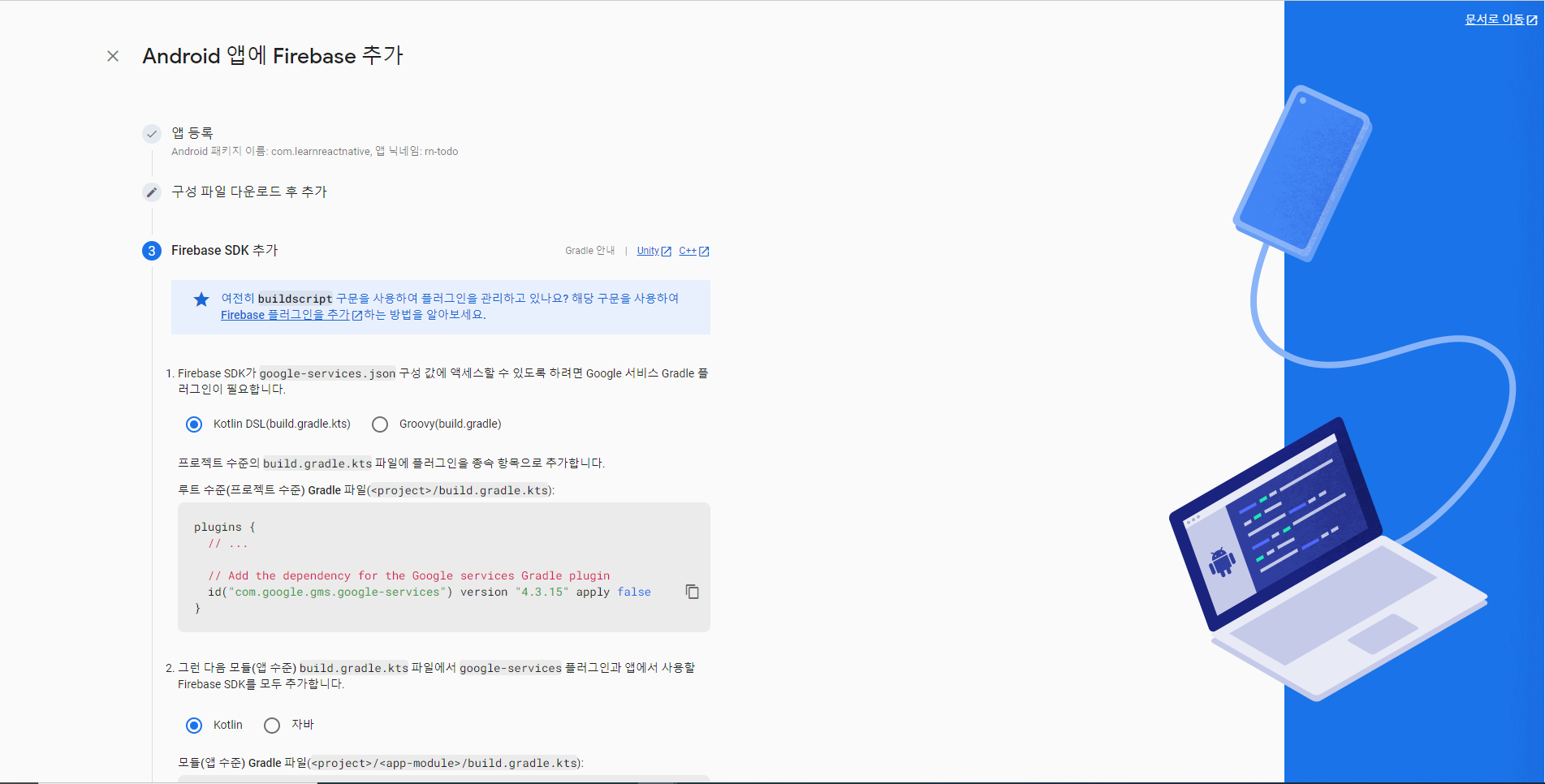Open the C++ setup guide link
This screenshot has height=784, width=1545.
coord(694,251)
